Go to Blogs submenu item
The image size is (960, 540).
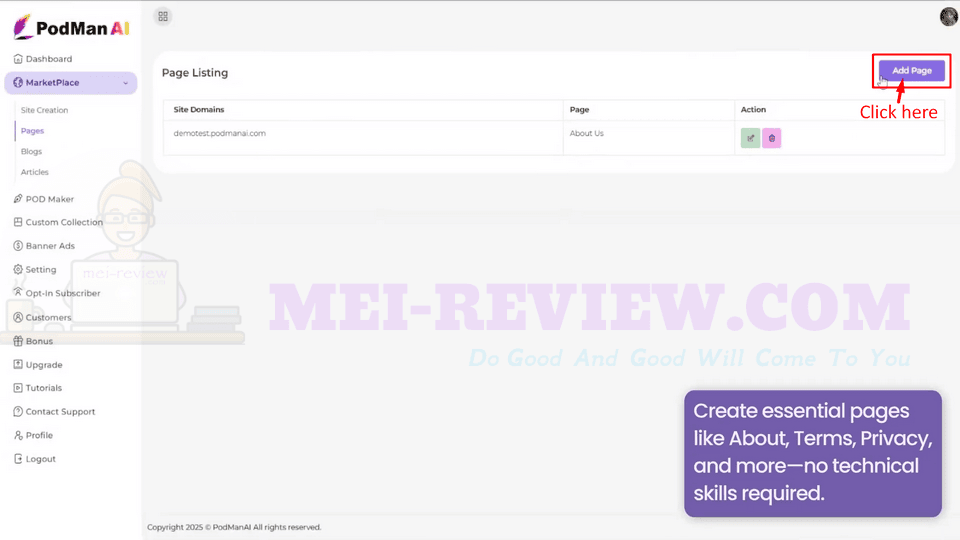[x=31, y=151]
